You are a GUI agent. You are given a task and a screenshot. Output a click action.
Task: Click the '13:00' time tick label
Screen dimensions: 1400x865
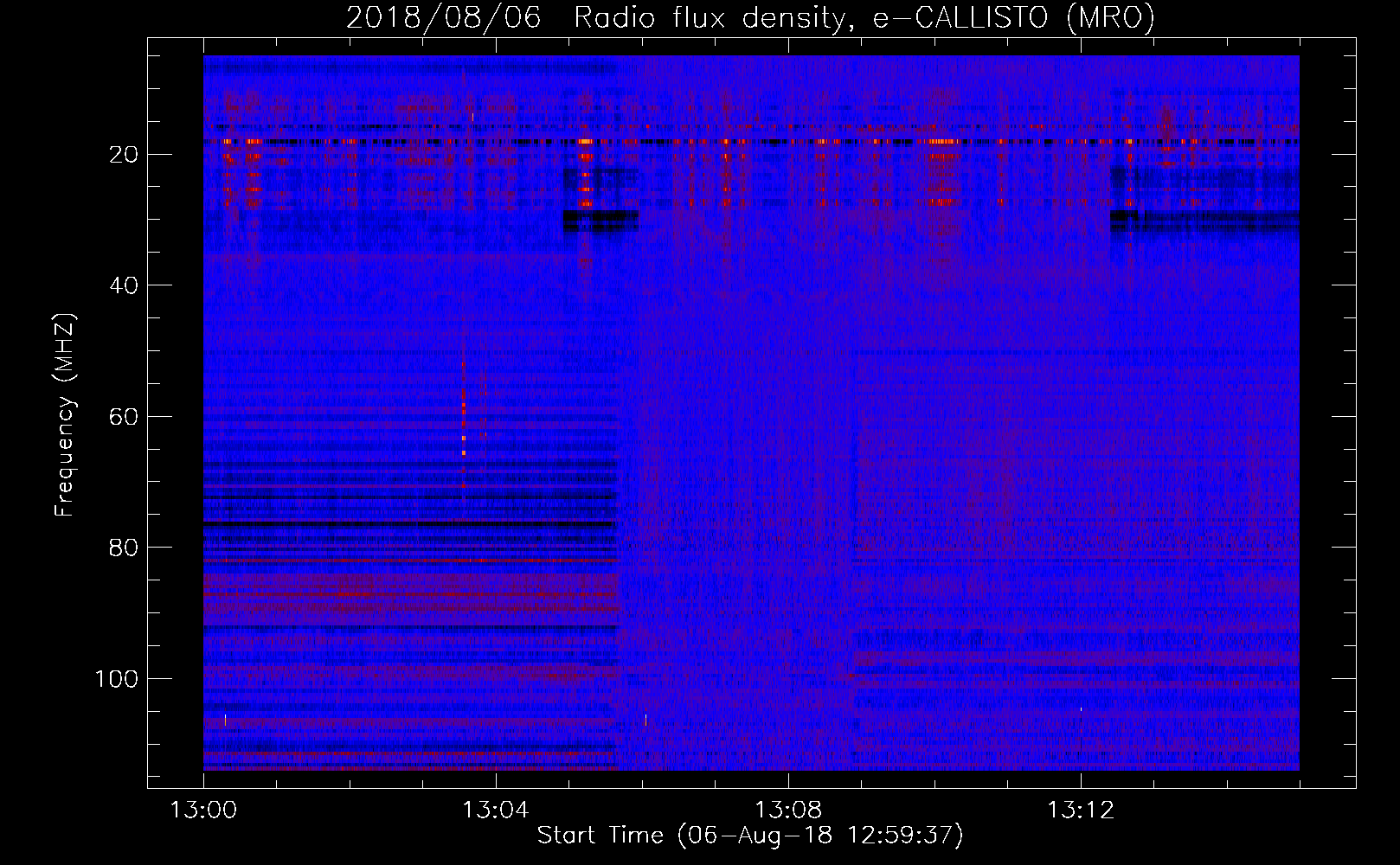coord(203,811)
